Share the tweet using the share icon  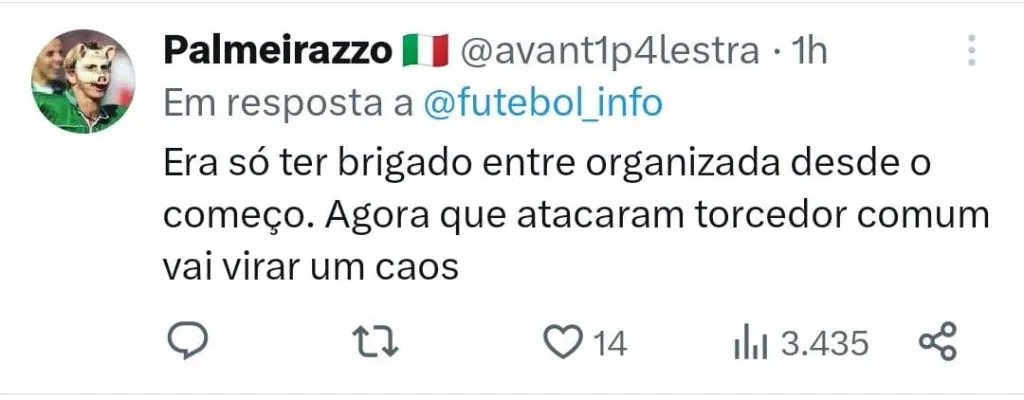[938, 341]
